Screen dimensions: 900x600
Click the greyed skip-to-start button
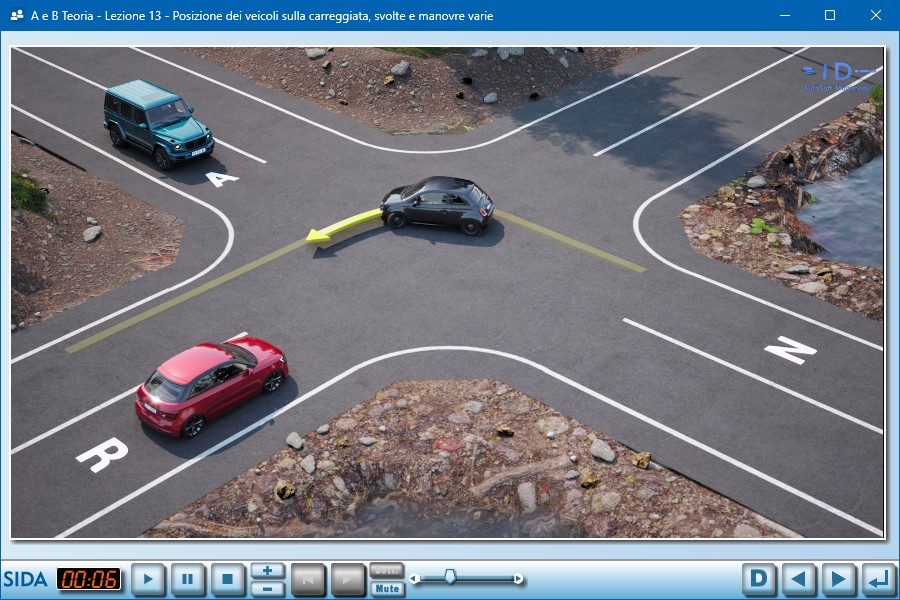point(308,579)
